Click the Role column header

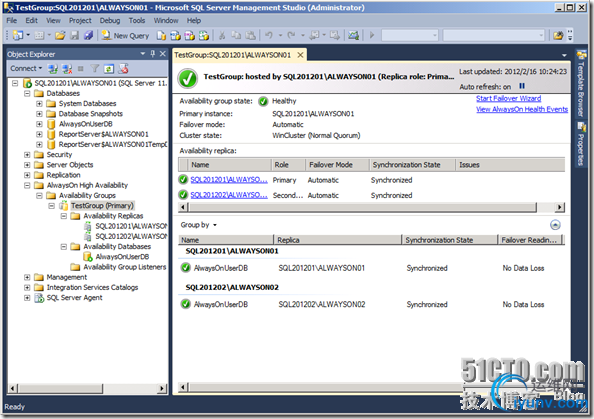(x=288, y=165)
